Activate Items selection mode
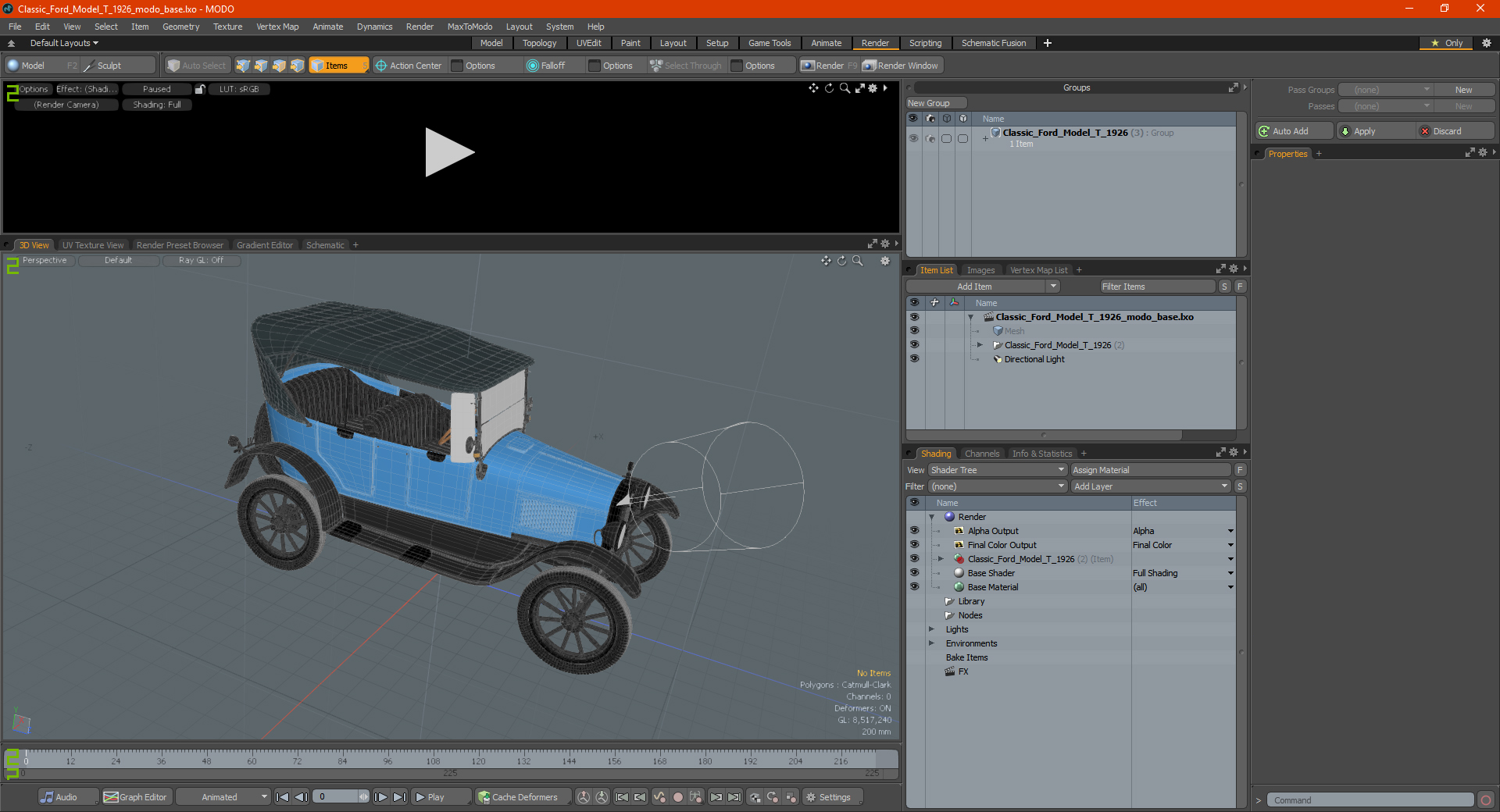 [x=338, y=66]
